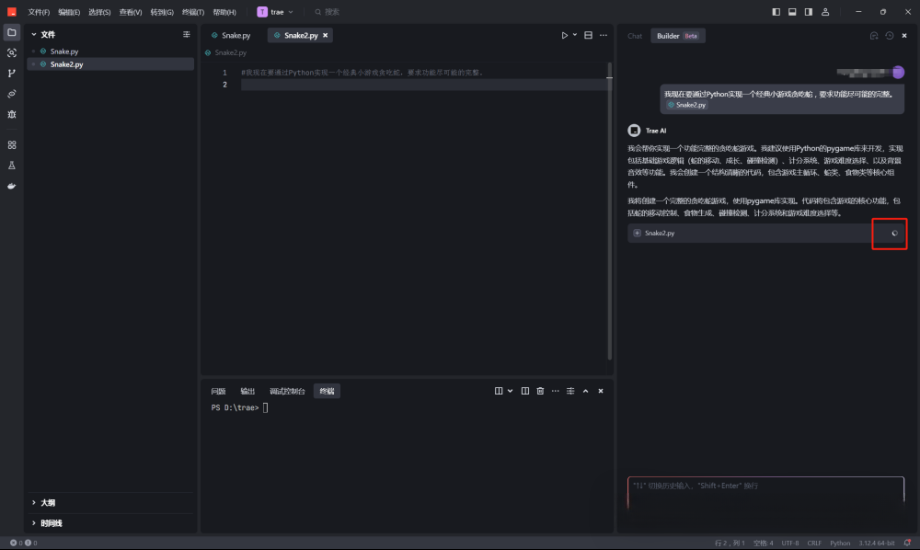Select the 输出 output panel tab
Image resolution: width=920 pixels, height=550 pixels.
point(247,391)
